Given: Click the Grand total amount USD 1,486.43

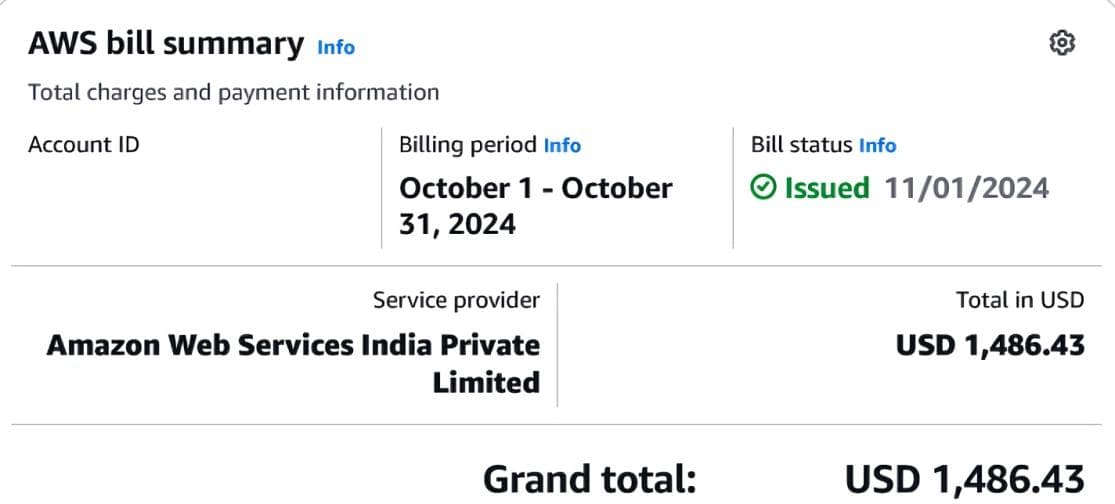Looking at the screenshot, I should pyautogui.click(x=965, y=478).
